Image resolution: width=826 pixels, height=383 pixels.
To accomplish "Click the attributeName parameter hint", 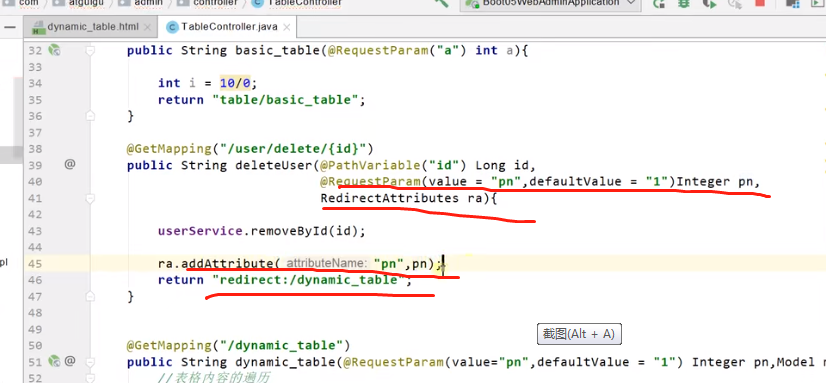I will 326,263.
